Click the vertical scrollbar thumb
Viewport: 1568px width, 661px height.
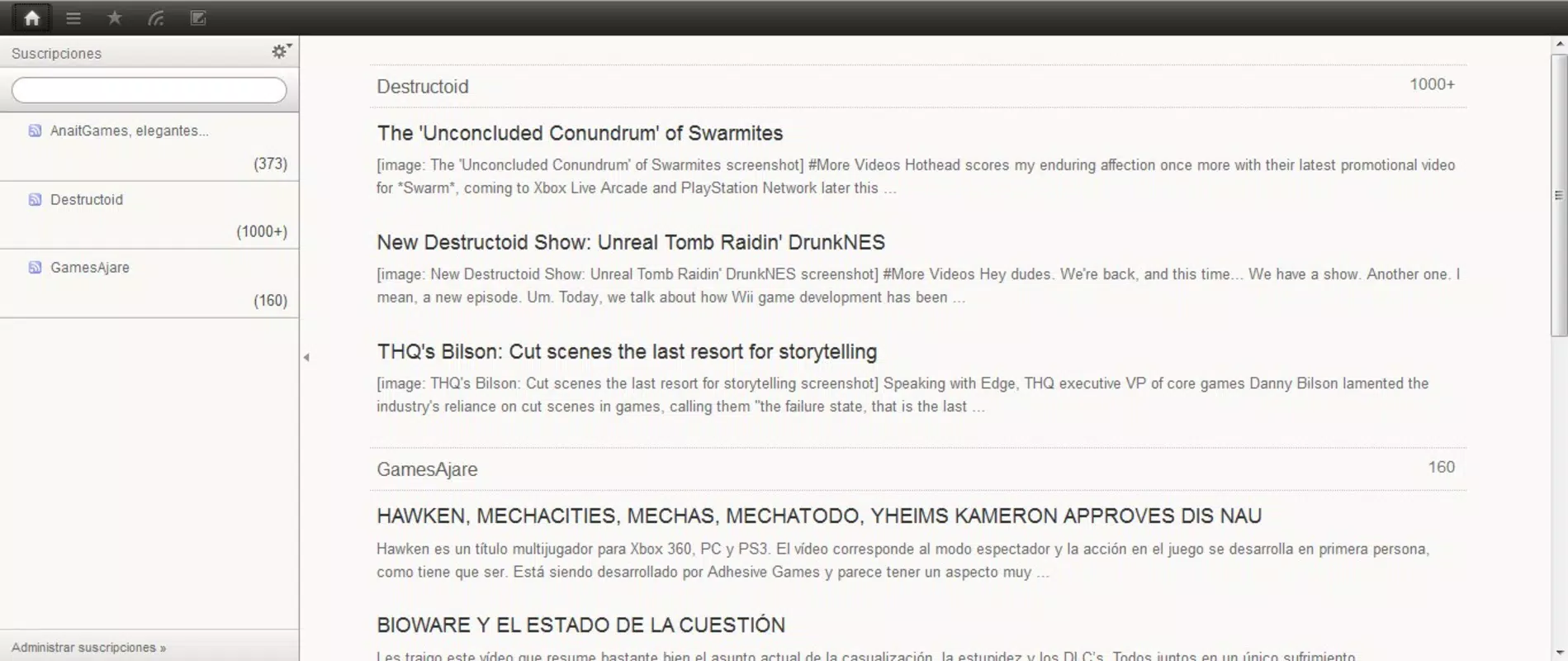[x=1559, y=195]
